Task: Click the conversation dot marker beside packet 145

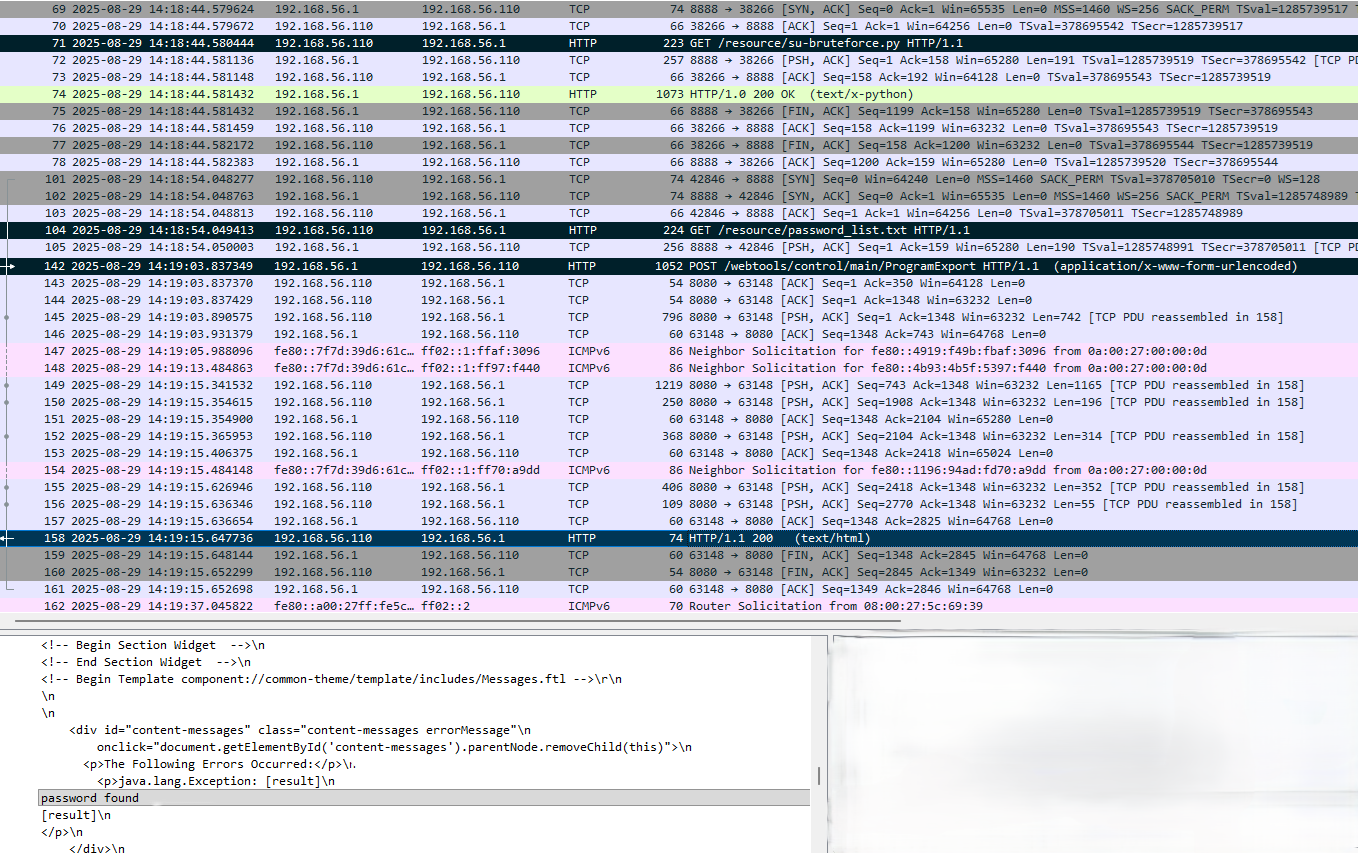Action: [x=7, y=317]
